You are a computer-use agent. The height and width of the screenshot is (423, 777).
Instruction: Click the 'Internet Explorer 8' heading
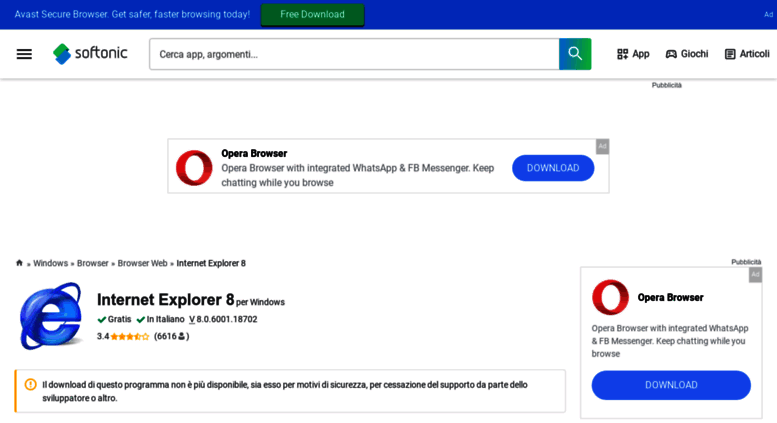166,299
